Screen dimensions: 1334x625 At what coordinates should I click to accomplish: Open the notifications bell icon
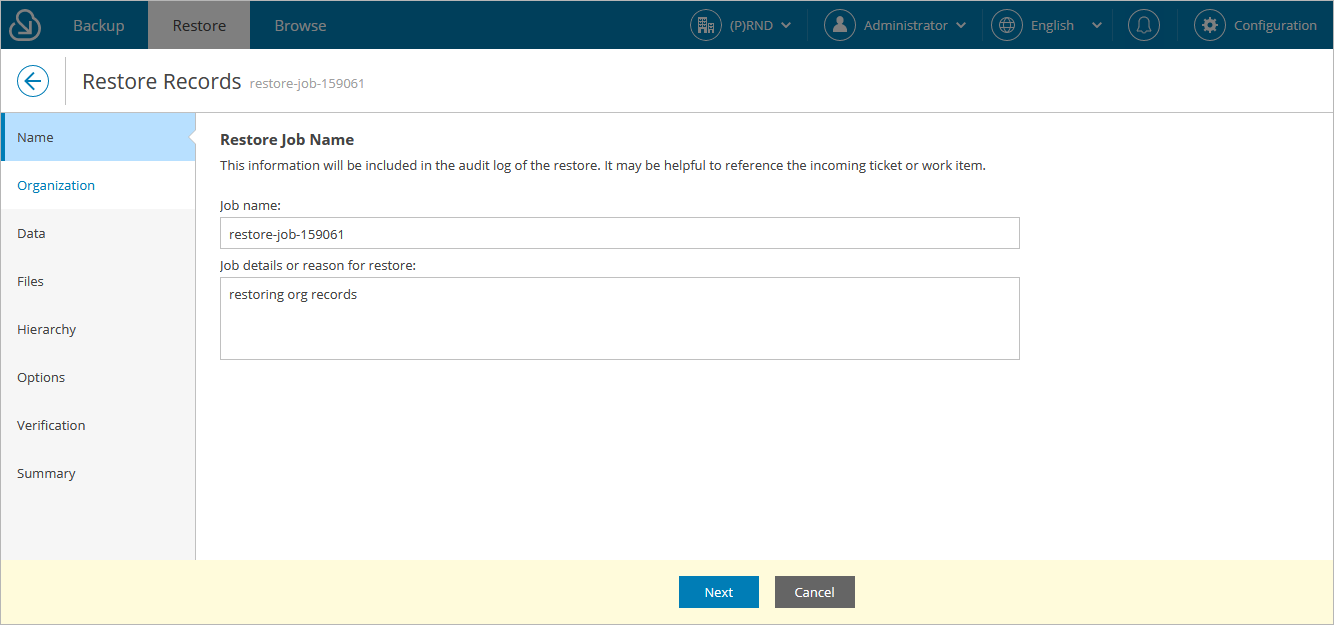(x=1144, y=25)
